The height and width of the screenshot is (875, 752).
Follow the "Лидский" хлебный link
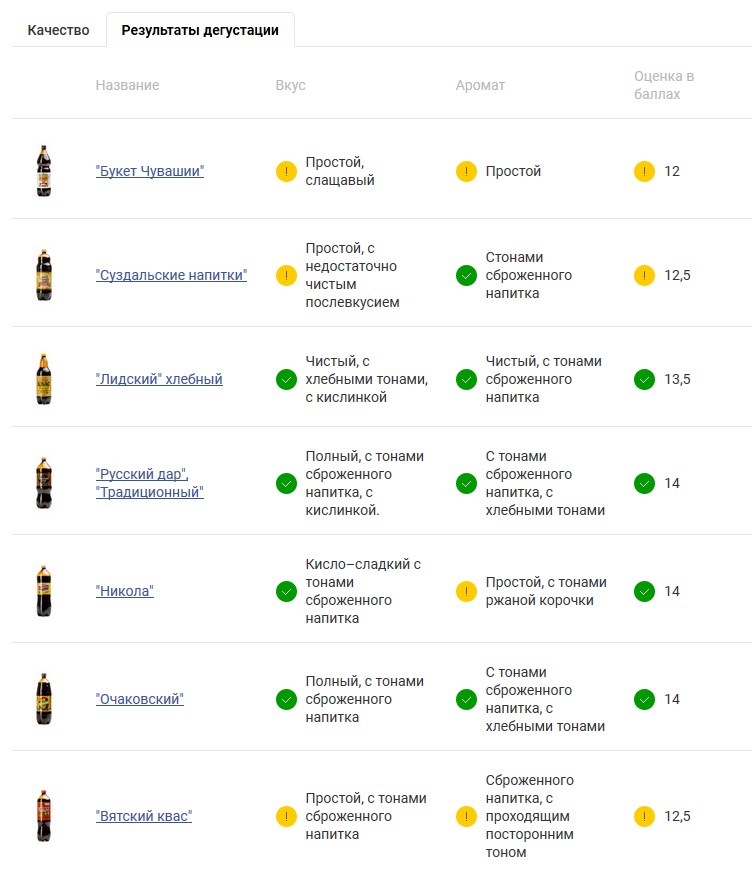pos(159,379)
